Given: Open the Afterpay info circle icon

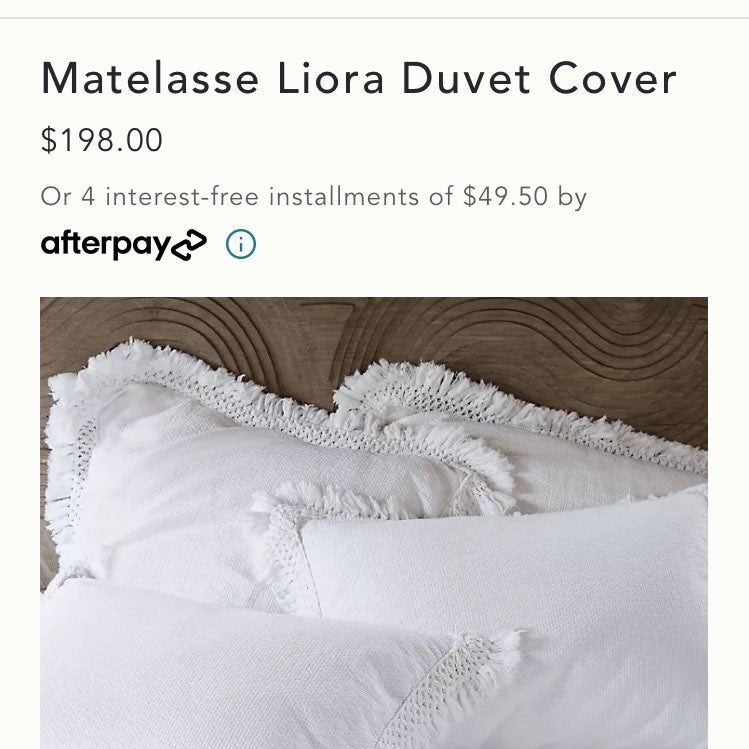Looking at the screenshot, I should coord(241,244).
